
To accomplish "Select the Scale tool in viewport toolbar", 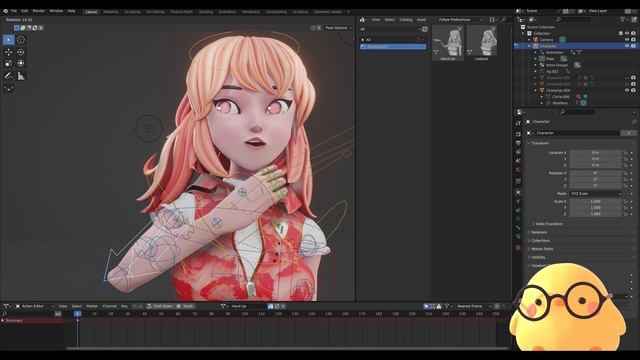I will pyautogui.click(x=9, y=63).
